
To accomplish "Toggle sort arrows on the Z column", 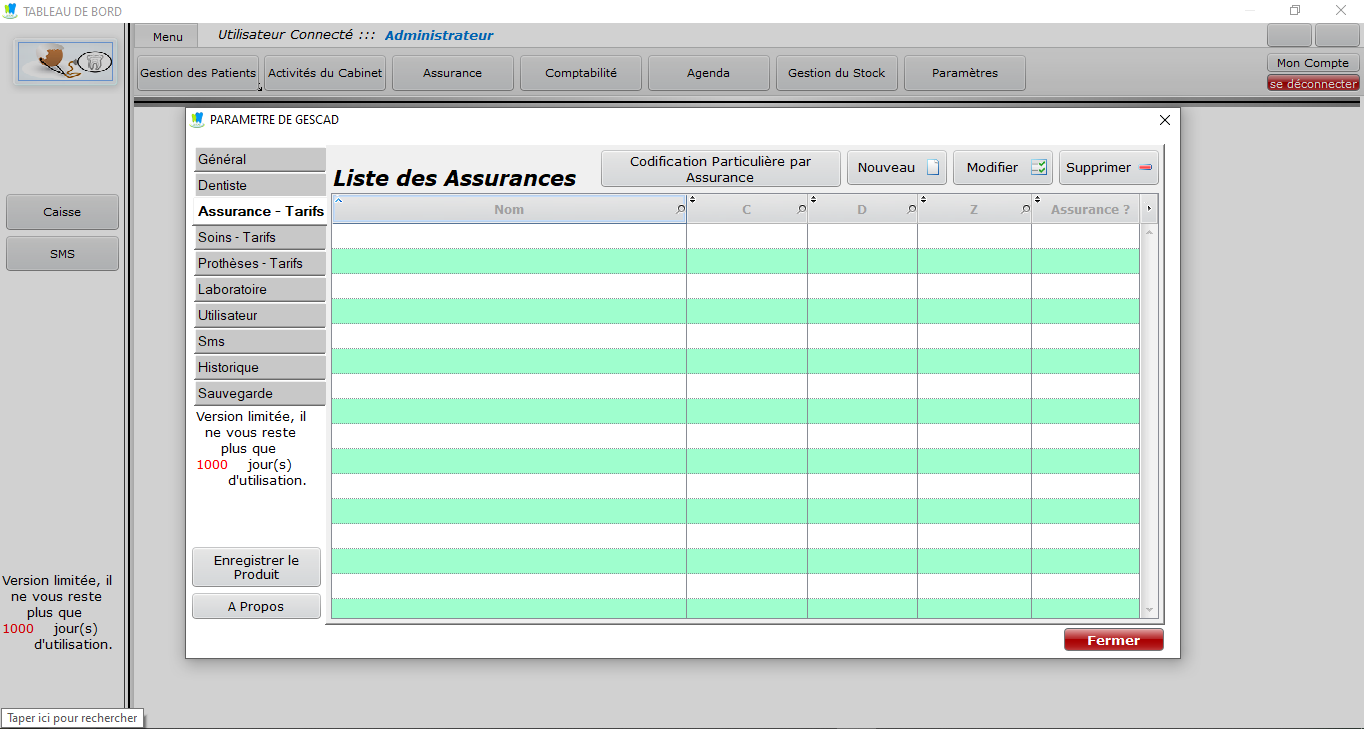I will tap(923, 201).
